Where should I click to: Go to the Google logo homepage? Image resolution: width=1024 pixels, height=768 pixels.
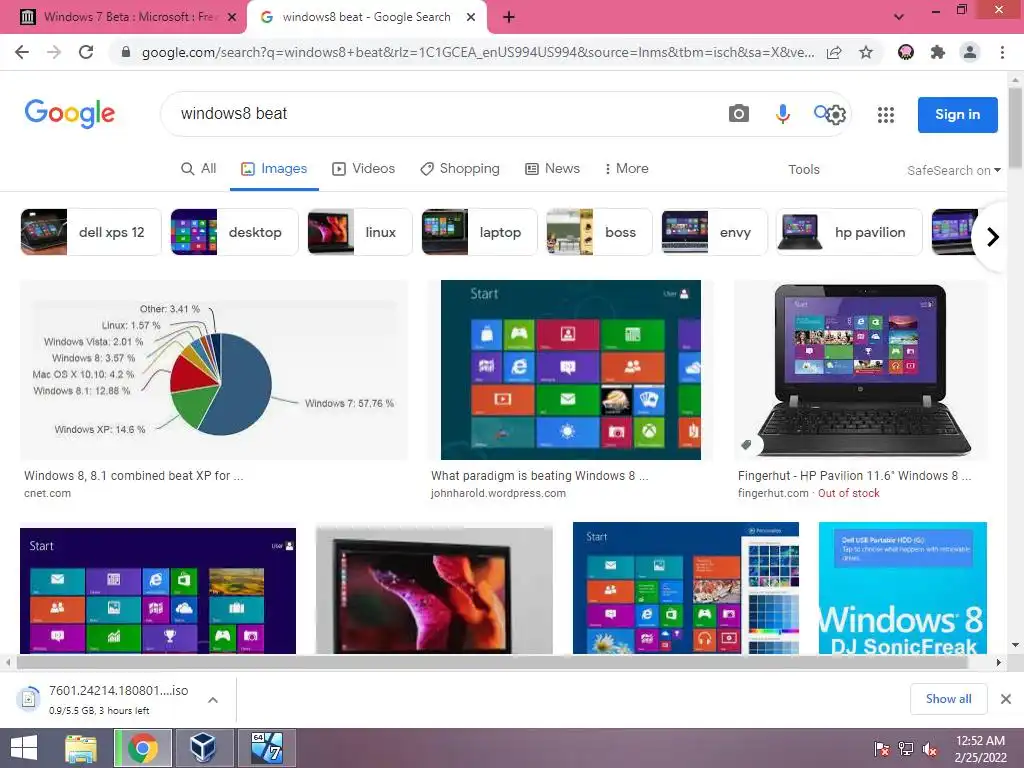[70, 114]
